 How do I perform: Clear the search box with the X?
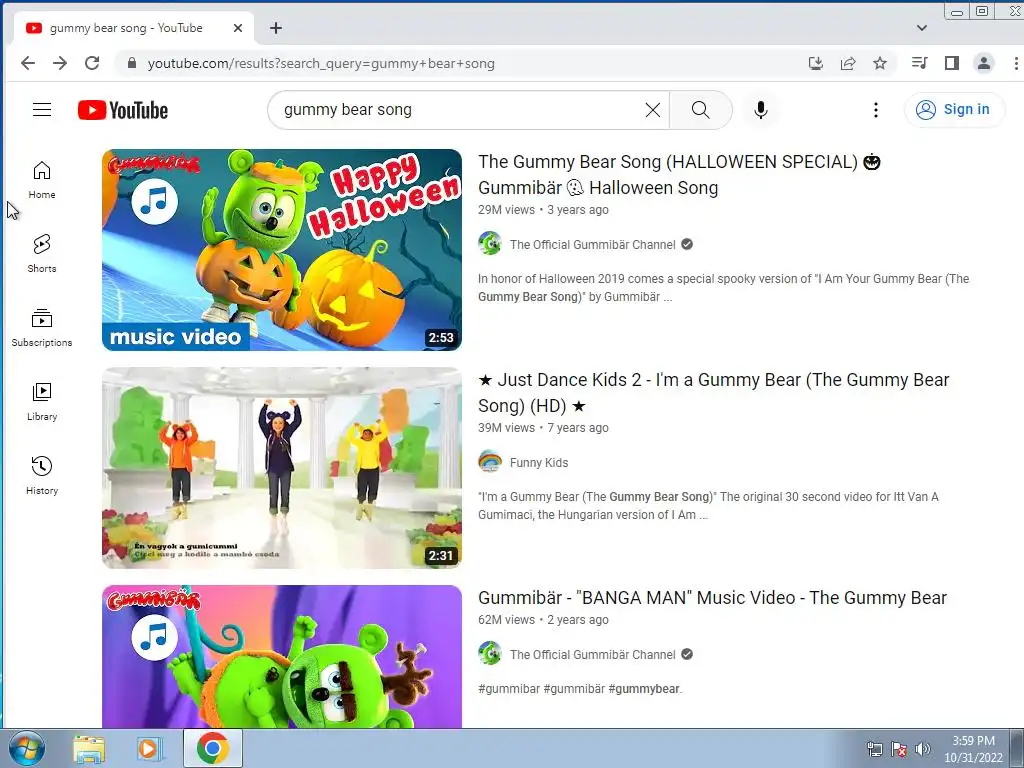tap(652, 110)
